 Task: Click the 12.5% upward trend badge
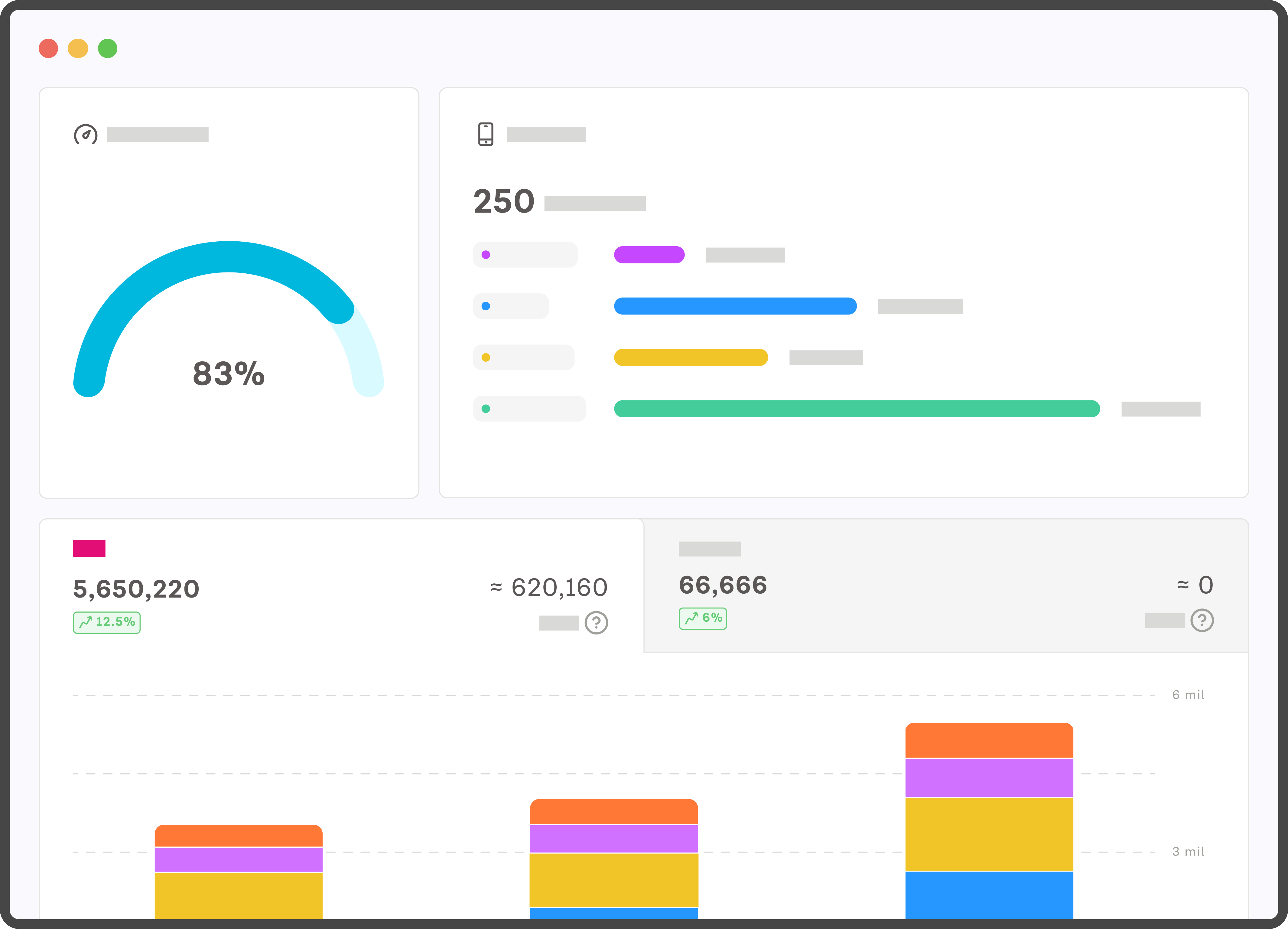tap(107, 622)
